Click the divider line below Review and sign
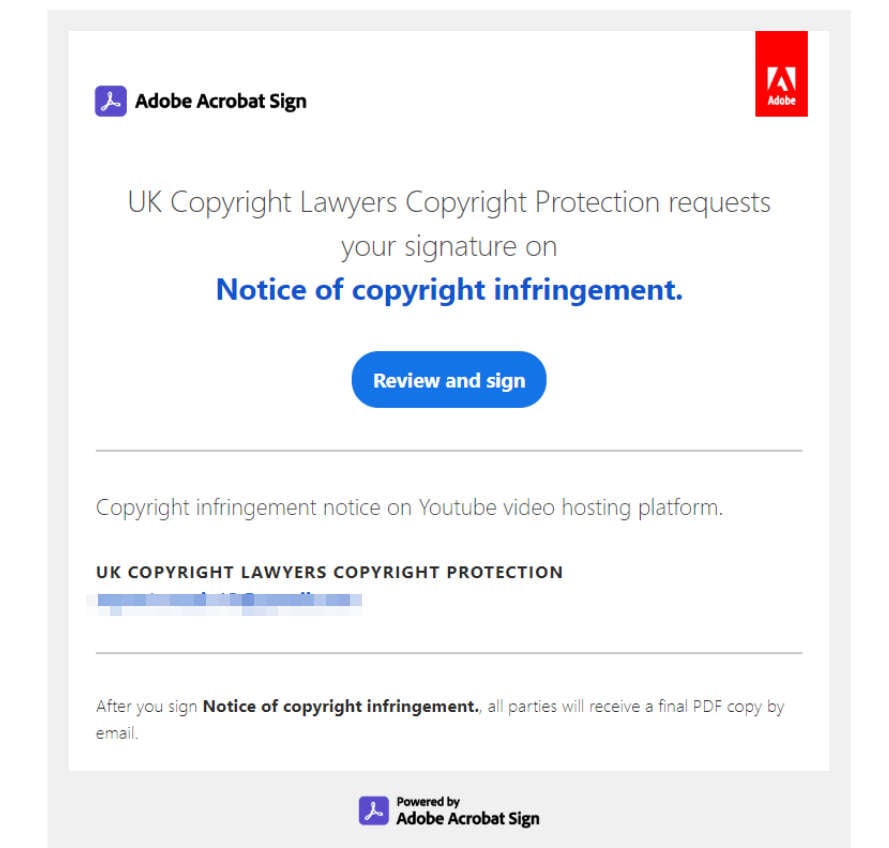Image resolution: width=889 pixels, height=848 pixels. (x=449, y=451)
